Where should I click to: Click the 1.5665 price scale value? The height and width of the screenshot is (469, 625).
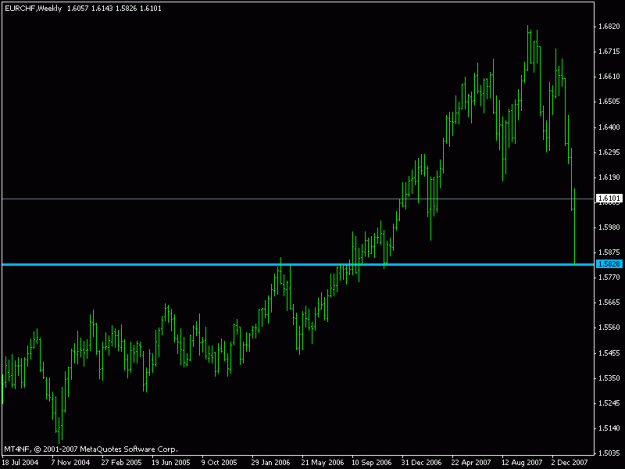pyautogui.click(x=609, y=302)
